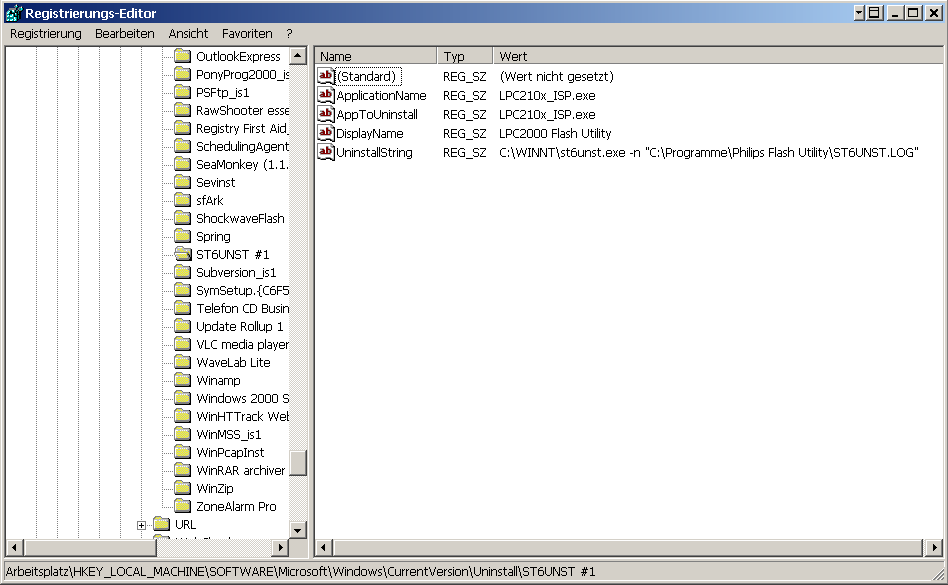
Task: Click the Sevinst folder icon
Action: point(183,183)
